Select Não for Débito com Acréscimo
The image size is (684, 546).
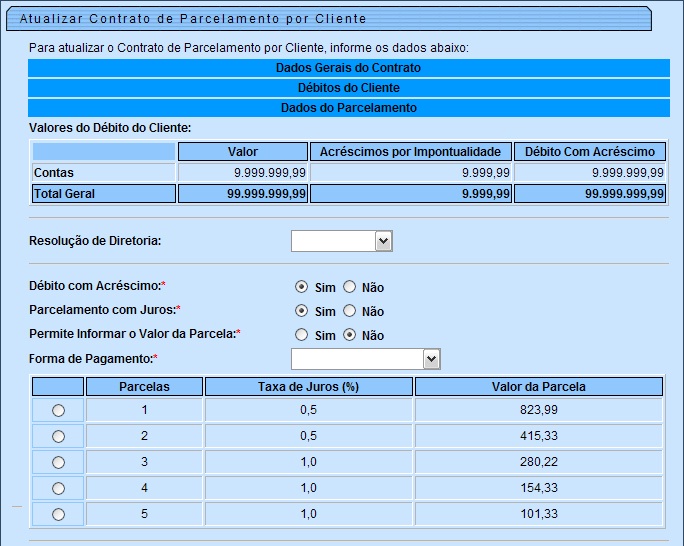350,287
